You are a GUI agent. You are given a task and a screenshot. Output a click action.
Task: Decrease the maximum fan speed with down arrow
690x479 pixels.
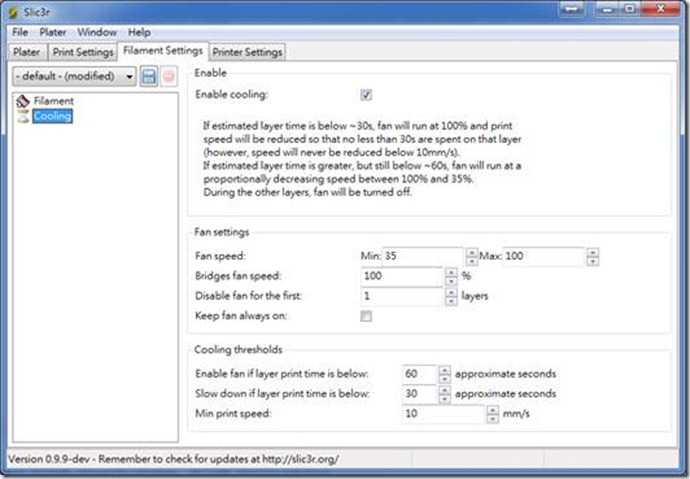coord(593,261)
